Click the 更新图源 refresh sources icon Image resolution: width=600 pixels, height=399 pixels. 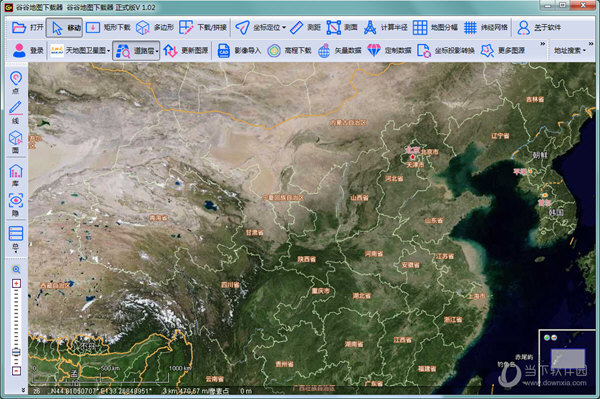point(170,50)
